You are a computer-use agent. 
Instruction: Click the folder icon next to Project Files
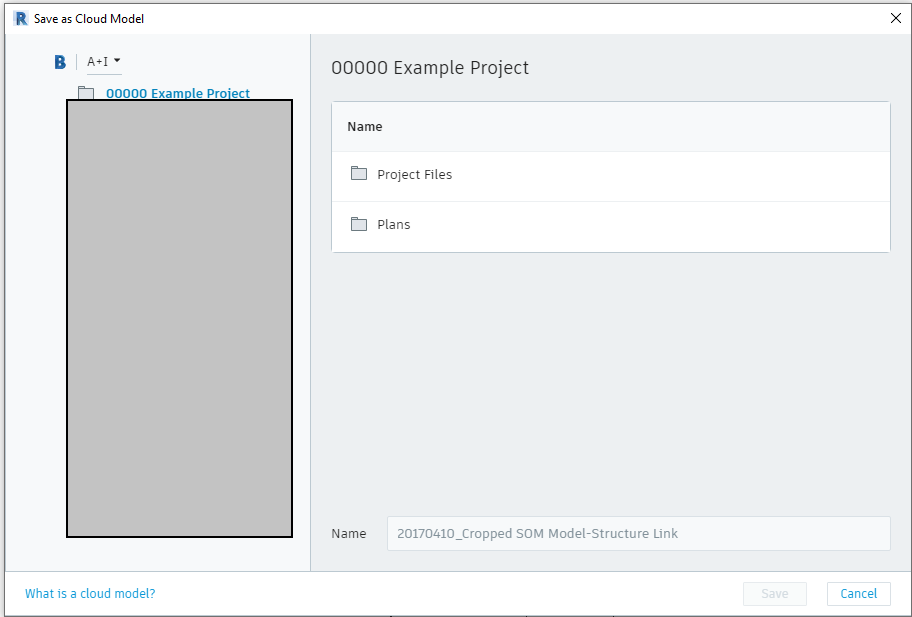click(x=359, y=173)
